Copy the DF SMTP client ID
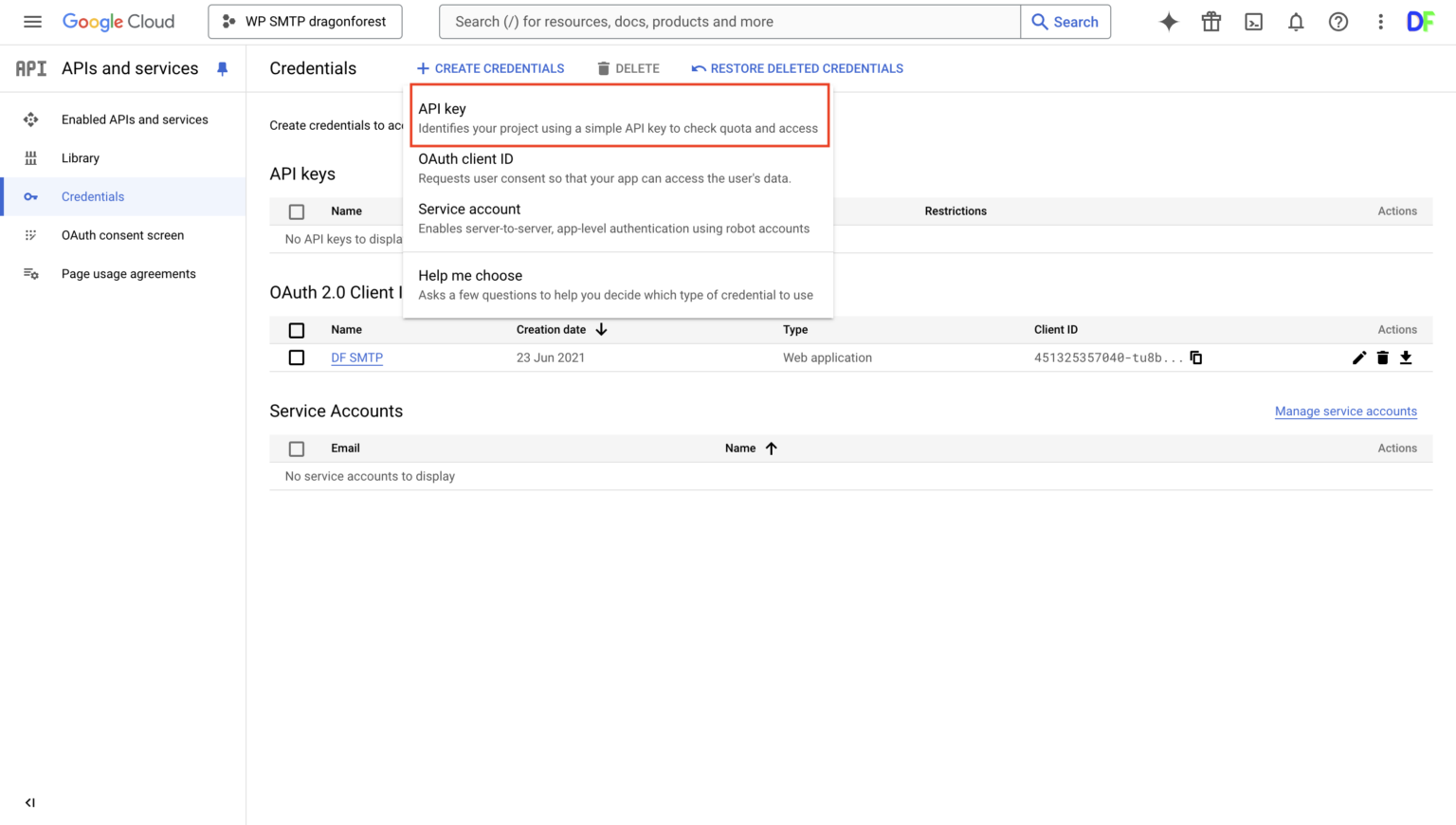The image size is (1456, 825). [x=1196, y=357]
